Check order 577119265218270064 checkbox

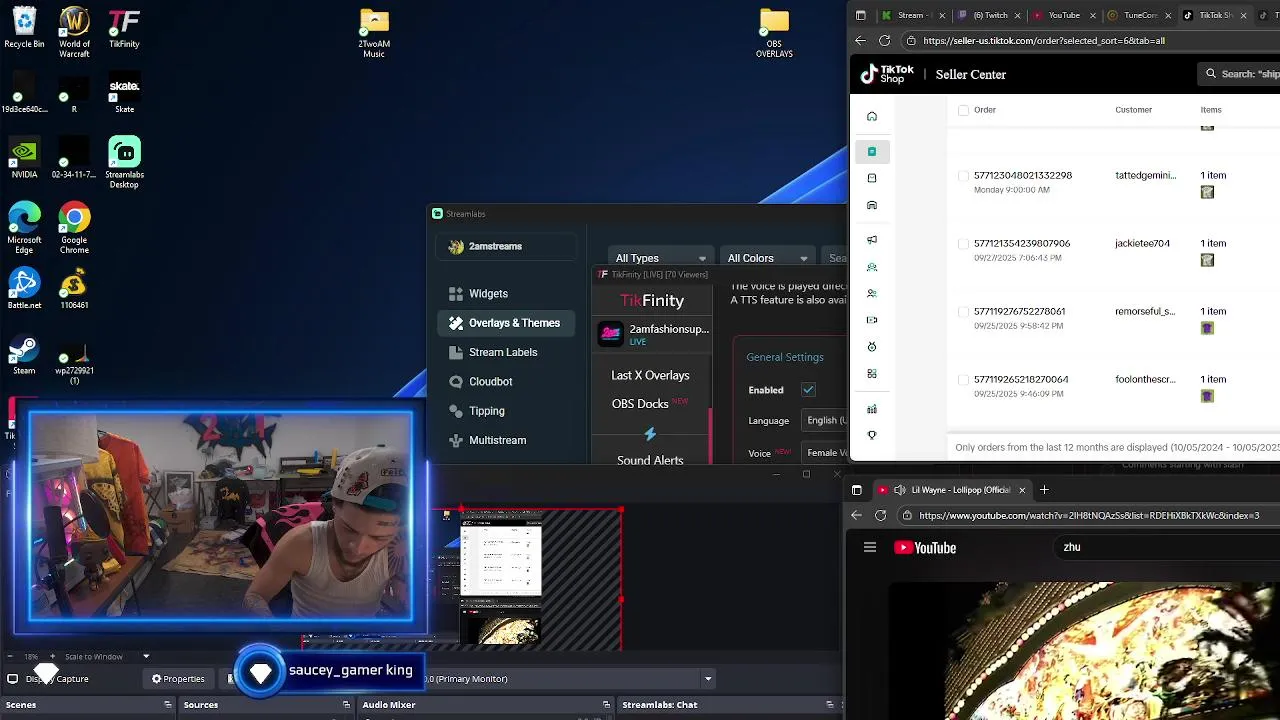(x=963, y=380)
